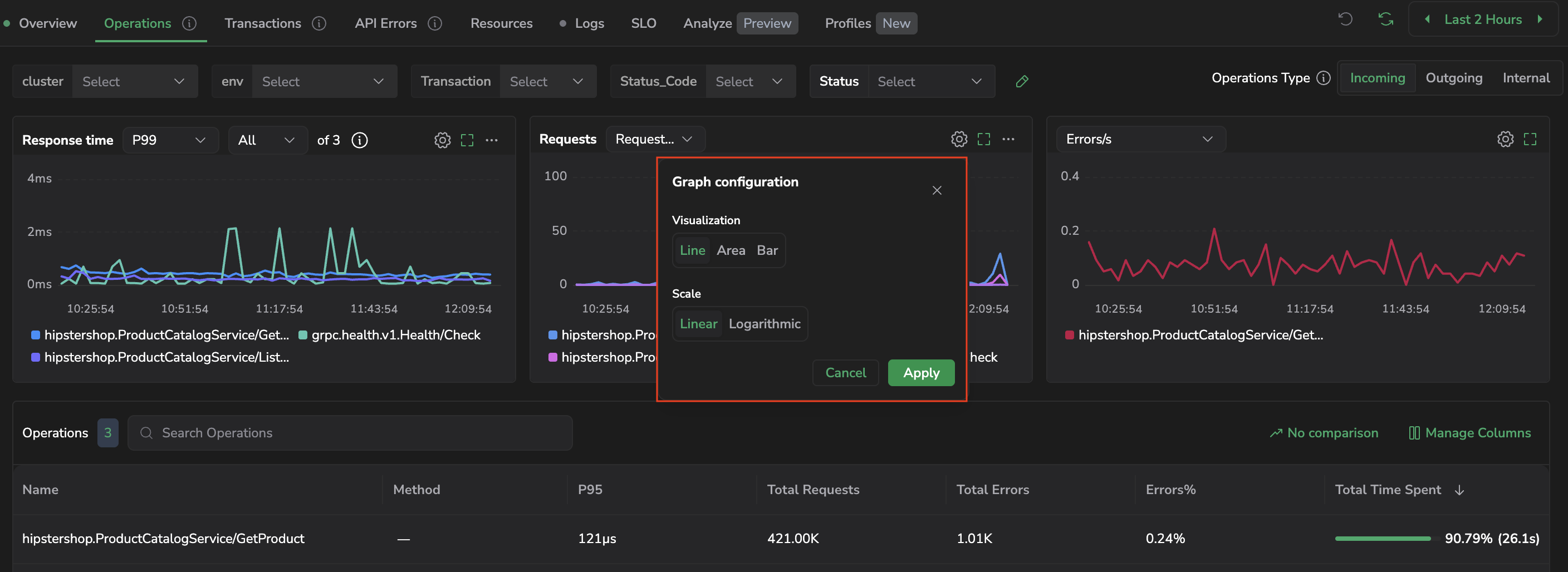This screenshot has width=1568, height=572.
Task: Open the Requests metric dropdown
Action: (x=655, y=139)
